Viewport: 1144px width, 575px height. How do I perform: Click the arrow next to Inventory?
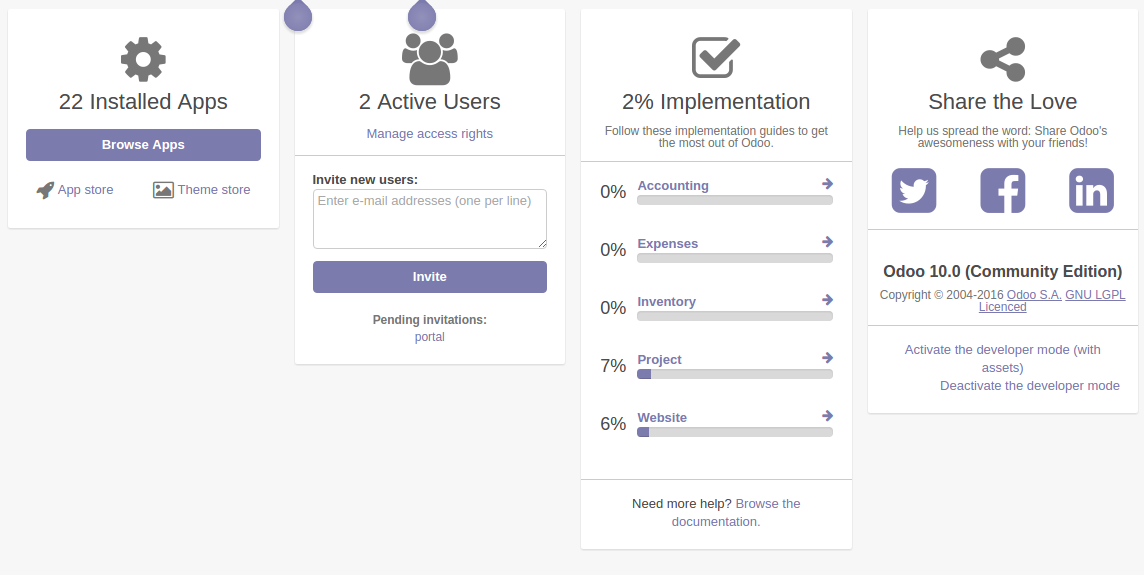point(828,300)
